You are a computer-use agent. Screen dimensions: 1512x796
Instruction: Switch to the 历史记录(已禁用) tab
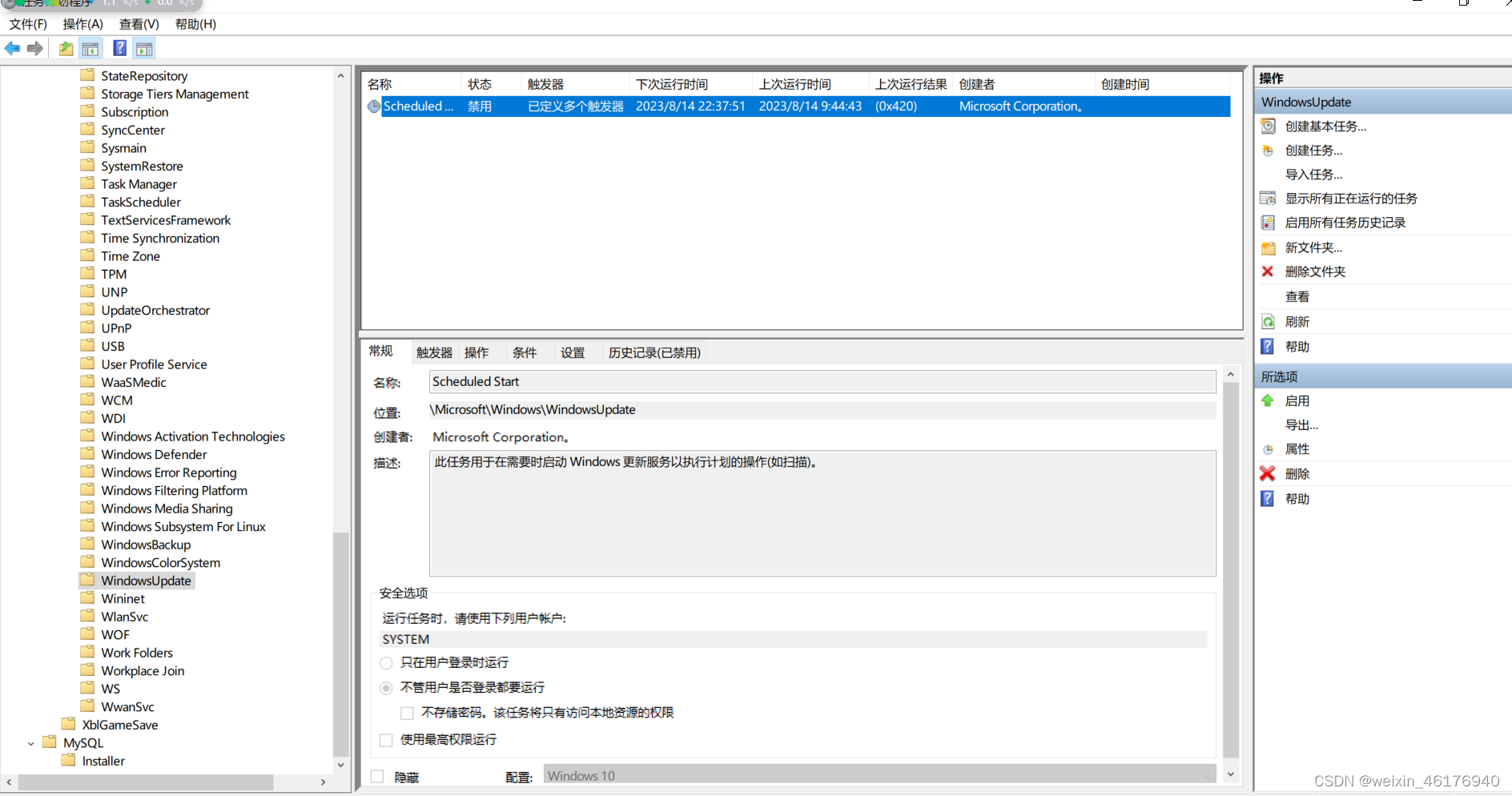click(654, 353)
